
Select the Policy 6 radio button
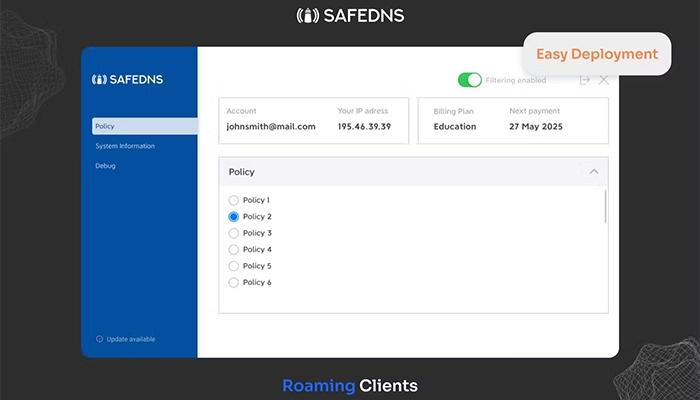coord(233,283)
